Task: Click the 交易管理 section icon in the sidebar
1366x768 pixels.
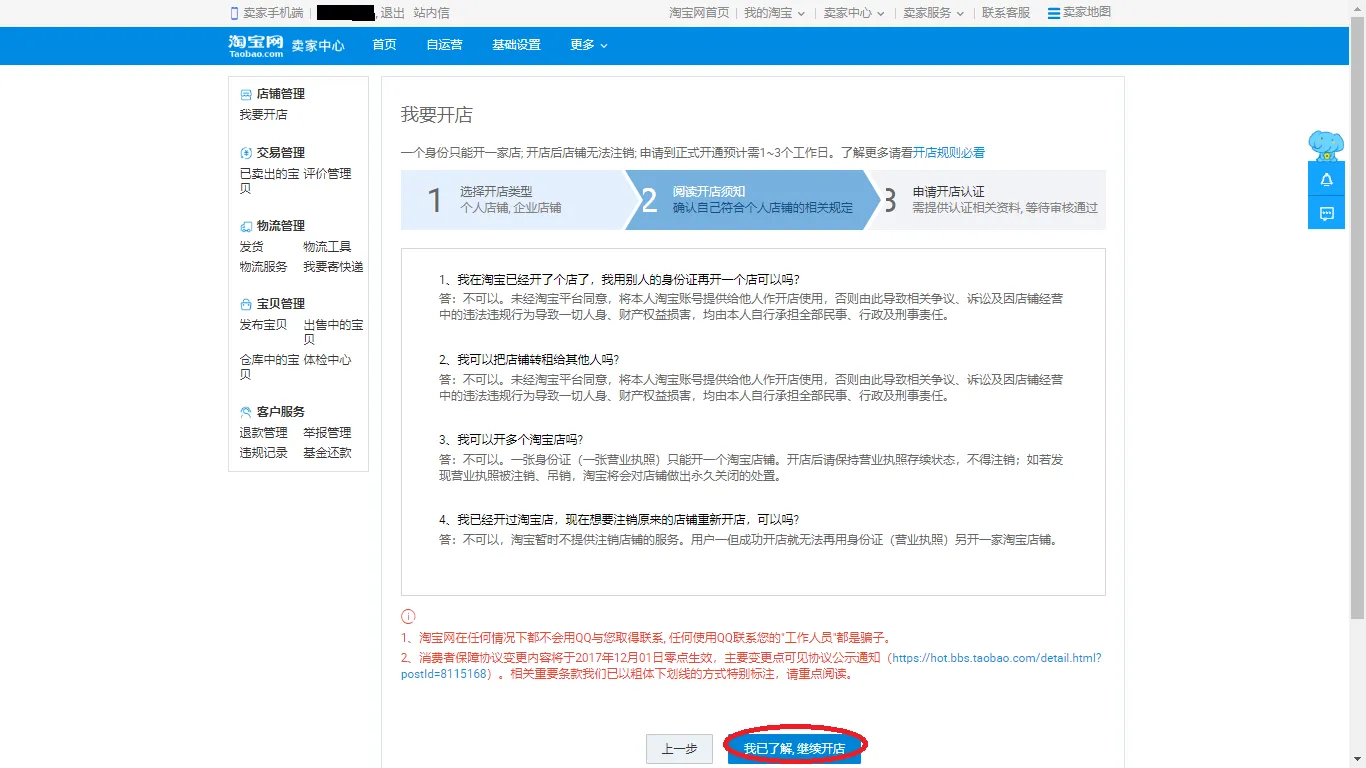Action: (x=246, y=153)
